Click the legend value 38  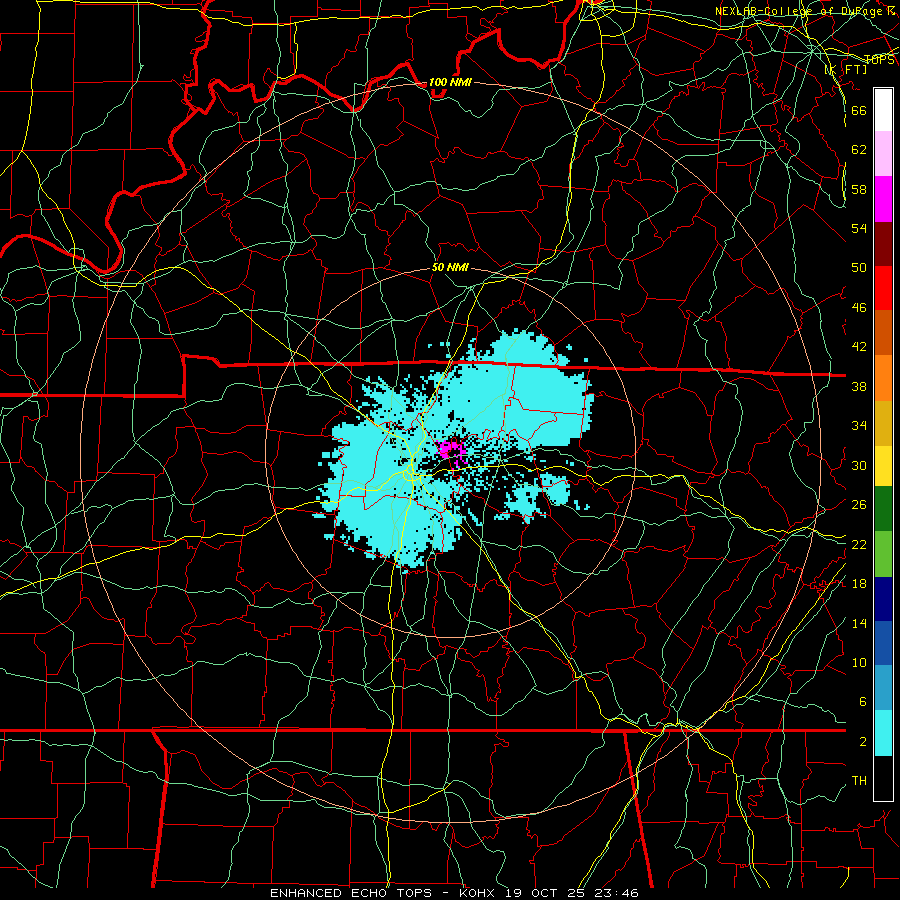859,386
